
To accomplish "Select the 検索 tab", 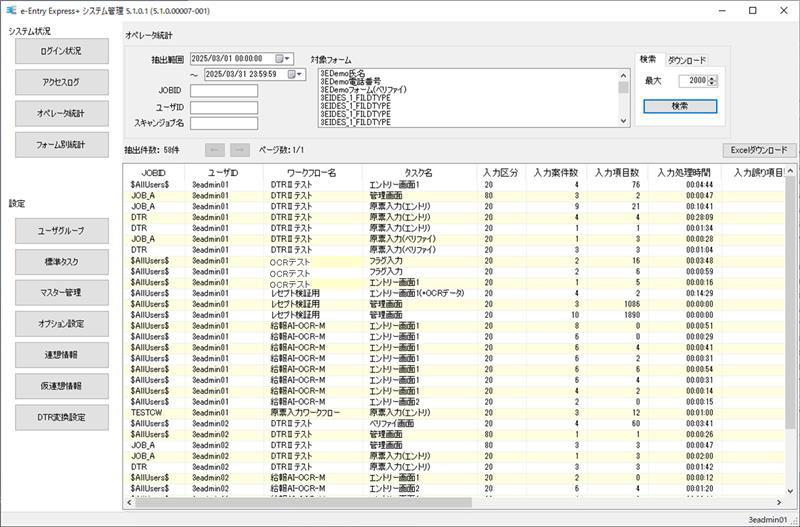I will click(648, 60).
